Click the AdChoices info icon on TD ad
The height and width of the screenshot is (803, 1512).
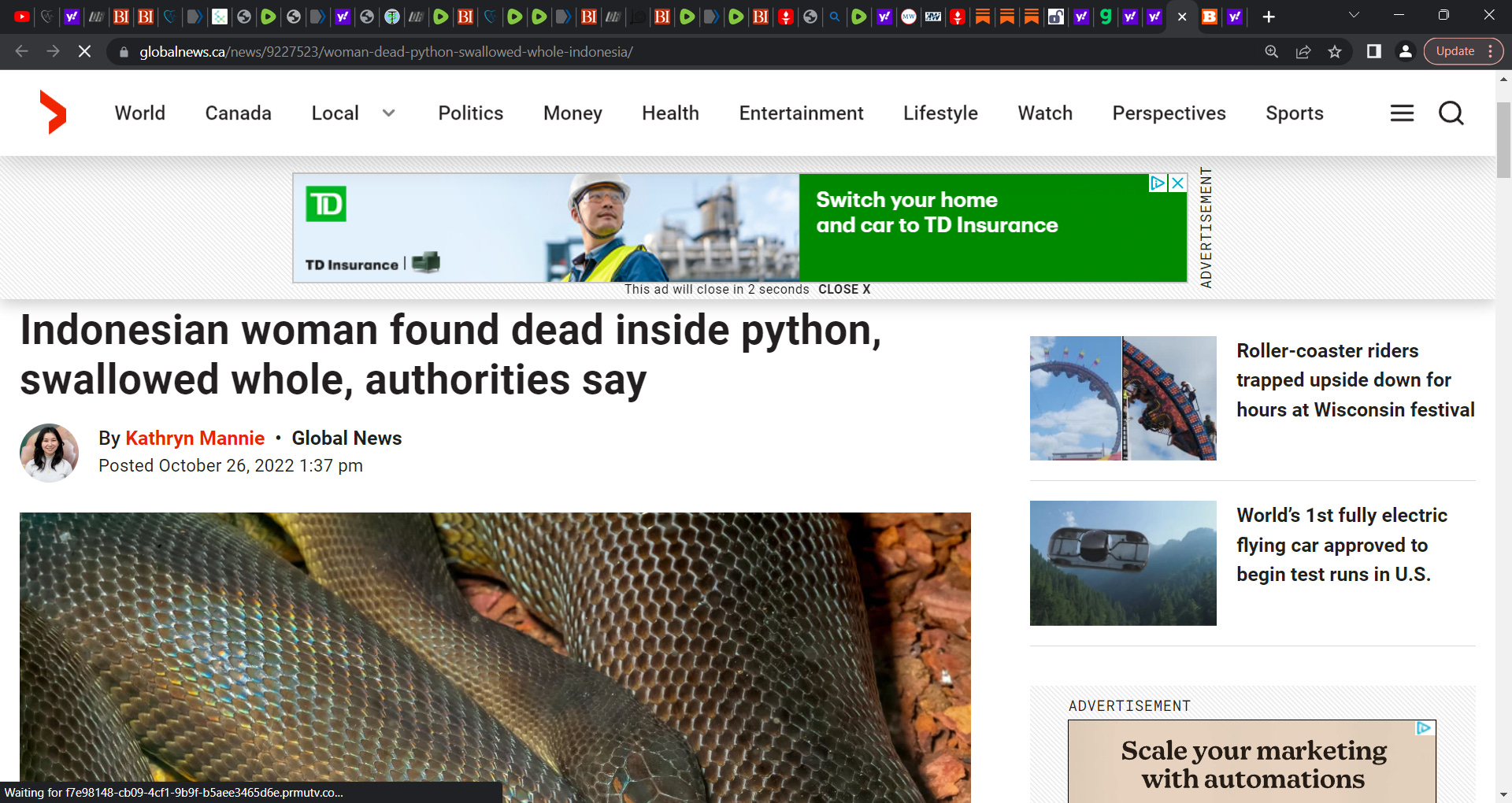[1156, 183]
